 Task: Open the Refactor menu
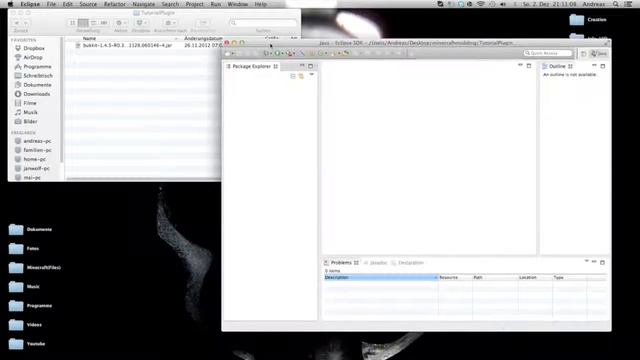(x=115, y=4)
